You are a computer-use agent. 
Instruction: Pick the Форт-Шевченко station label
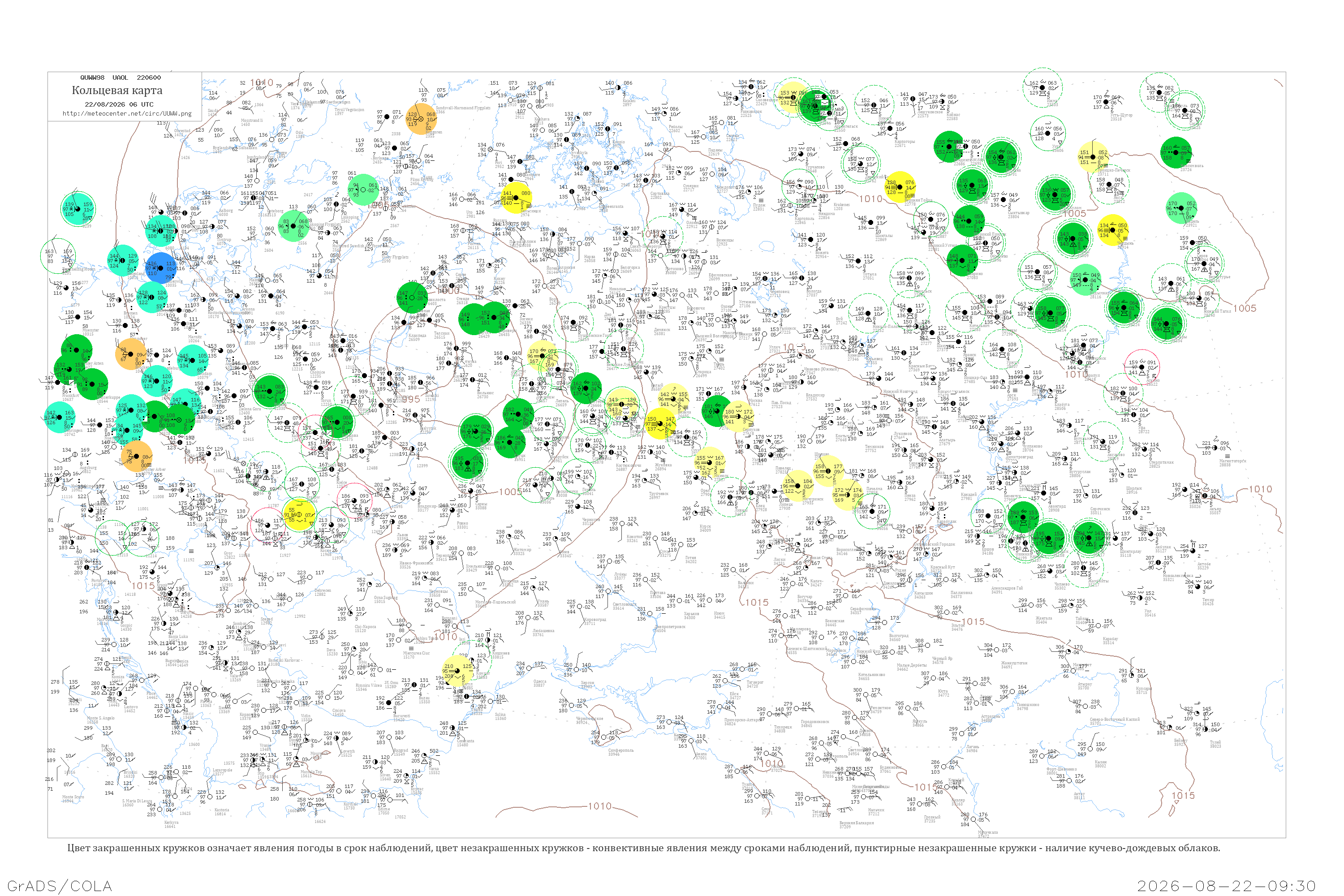click(1062, 769)
